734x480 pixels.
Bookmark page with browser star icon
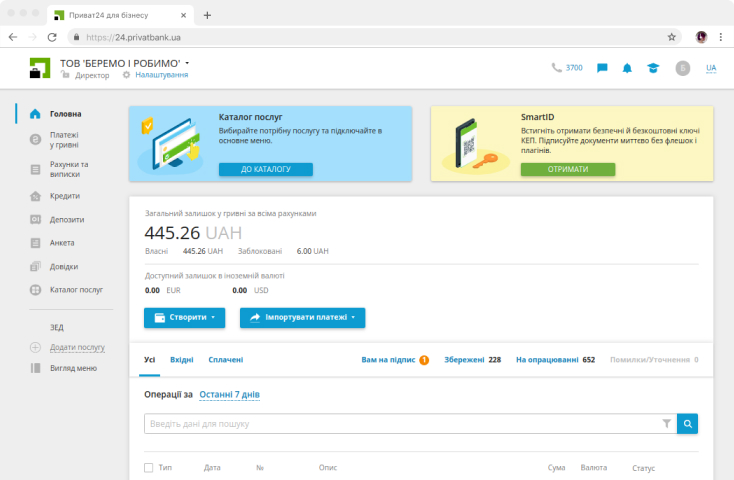click(672, 37)
